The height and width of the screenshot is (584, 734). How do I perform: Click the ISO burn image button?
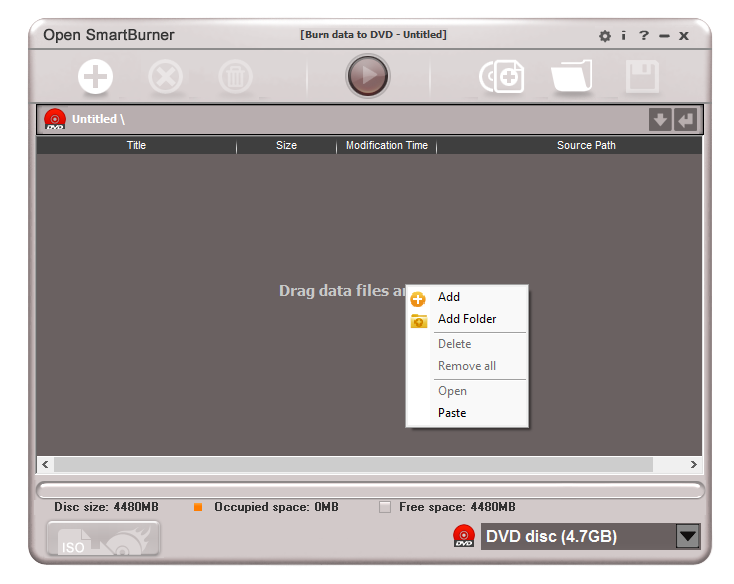click(103, 538)
